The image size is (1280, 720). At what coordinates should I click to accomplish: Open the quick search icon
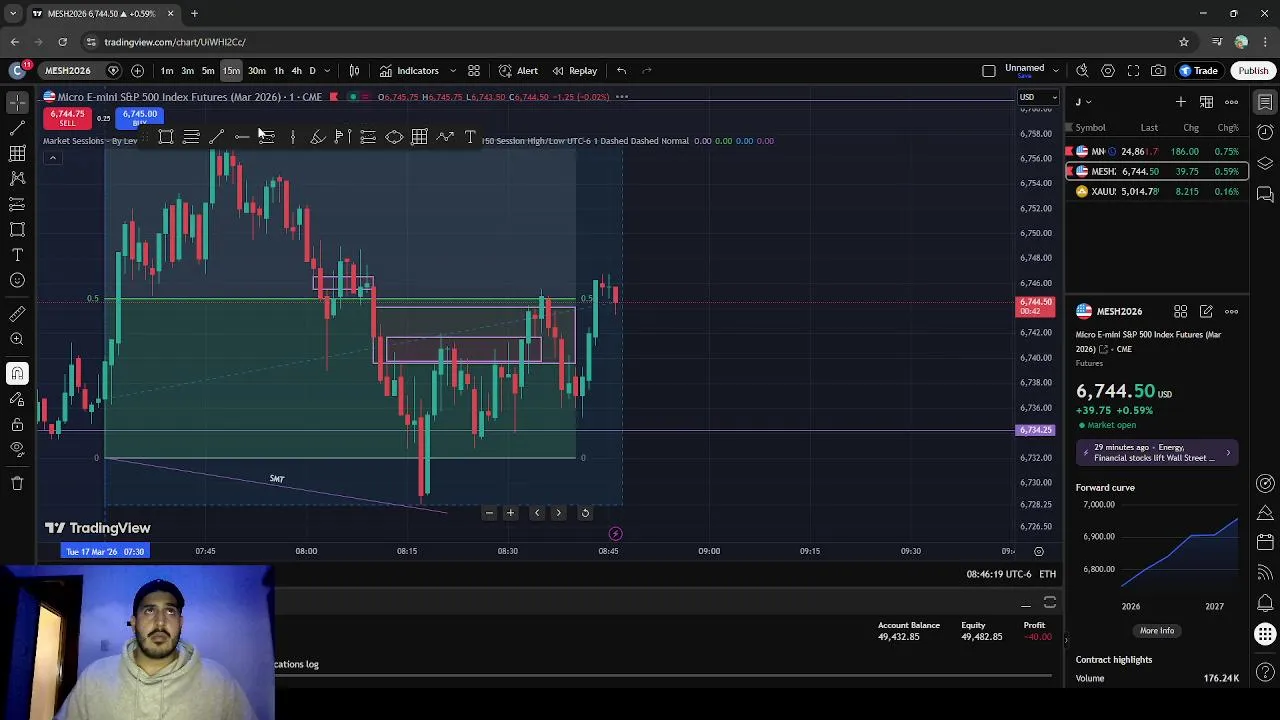[x=1082, y=71]
